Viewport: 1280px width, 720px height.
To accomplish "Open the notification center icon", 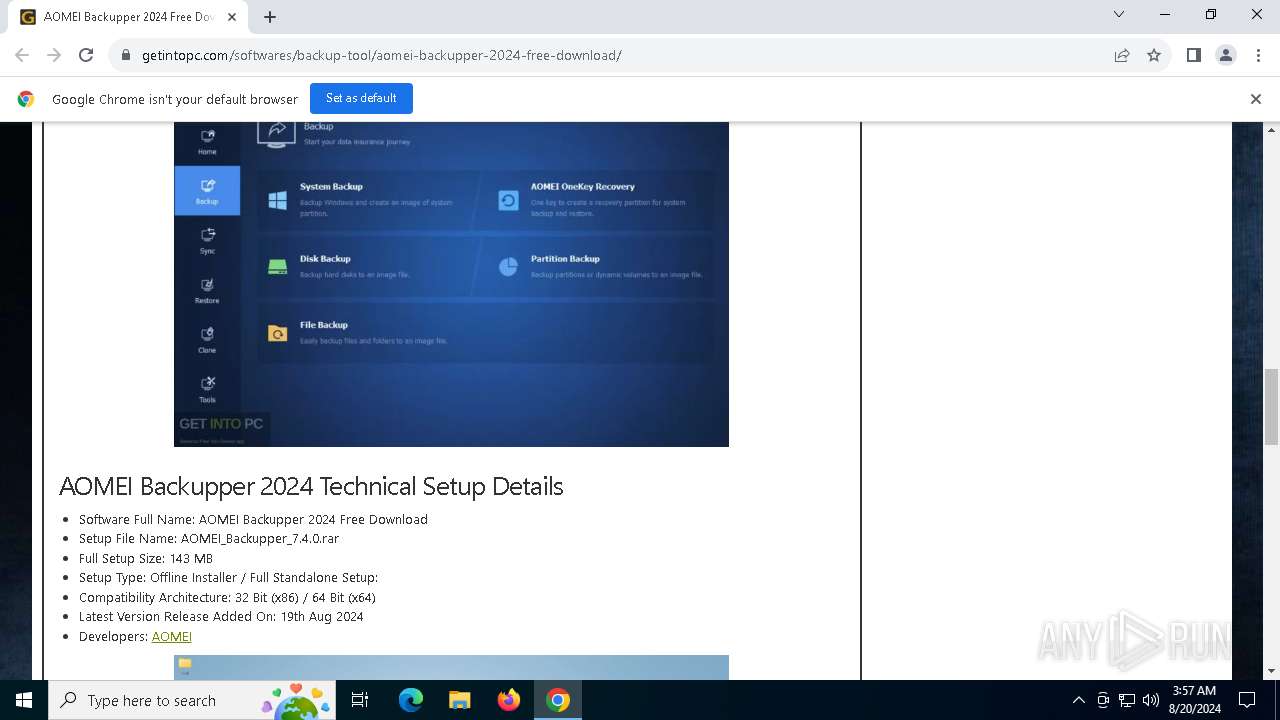I will pyautogui.click(x=1247, y=700).
